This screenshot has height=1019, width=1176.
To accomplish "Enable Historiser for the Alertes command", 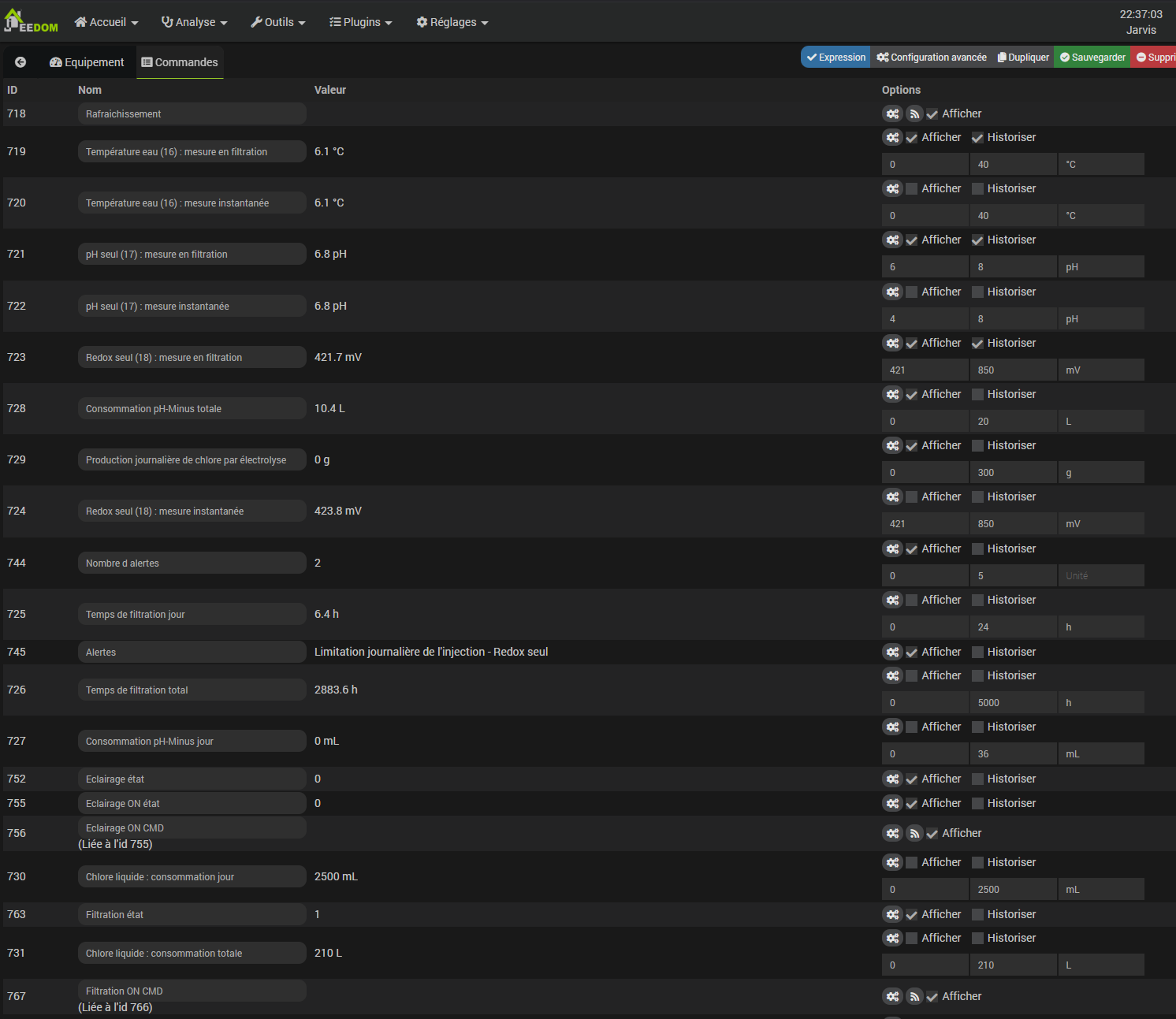I will (977, 653).
